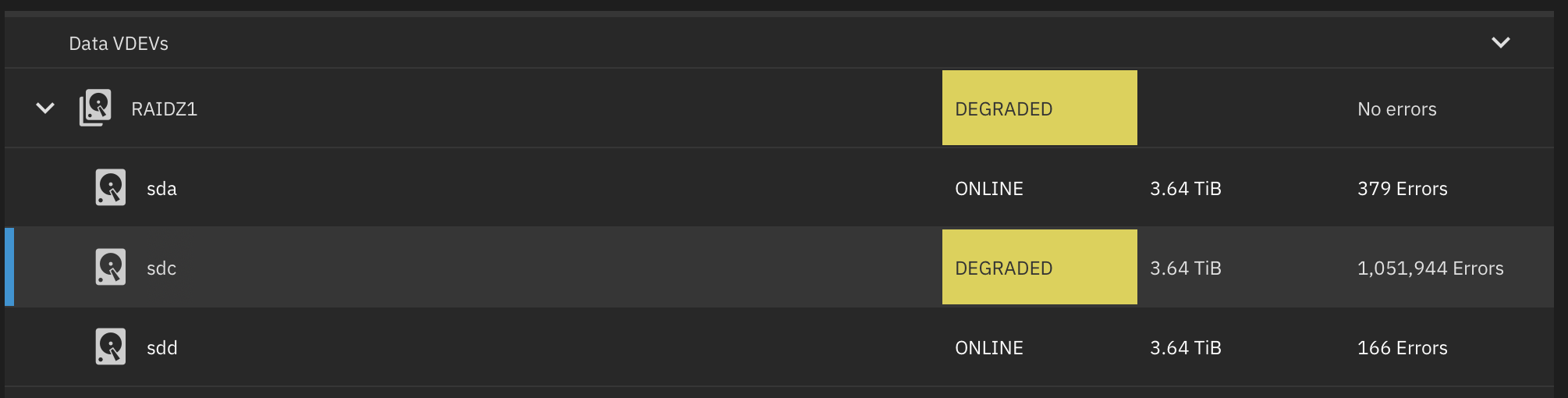The width and height of the screenshot is (1568, 398).
Task: Select the sdc disk name
Action: 161,268
